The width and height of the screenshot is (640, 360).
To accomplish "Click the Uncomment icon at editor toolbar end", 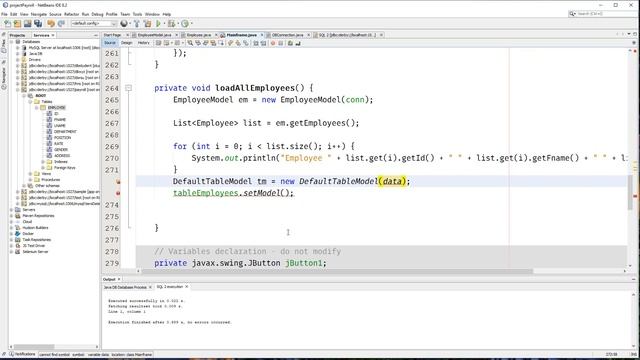I will 298,43.
